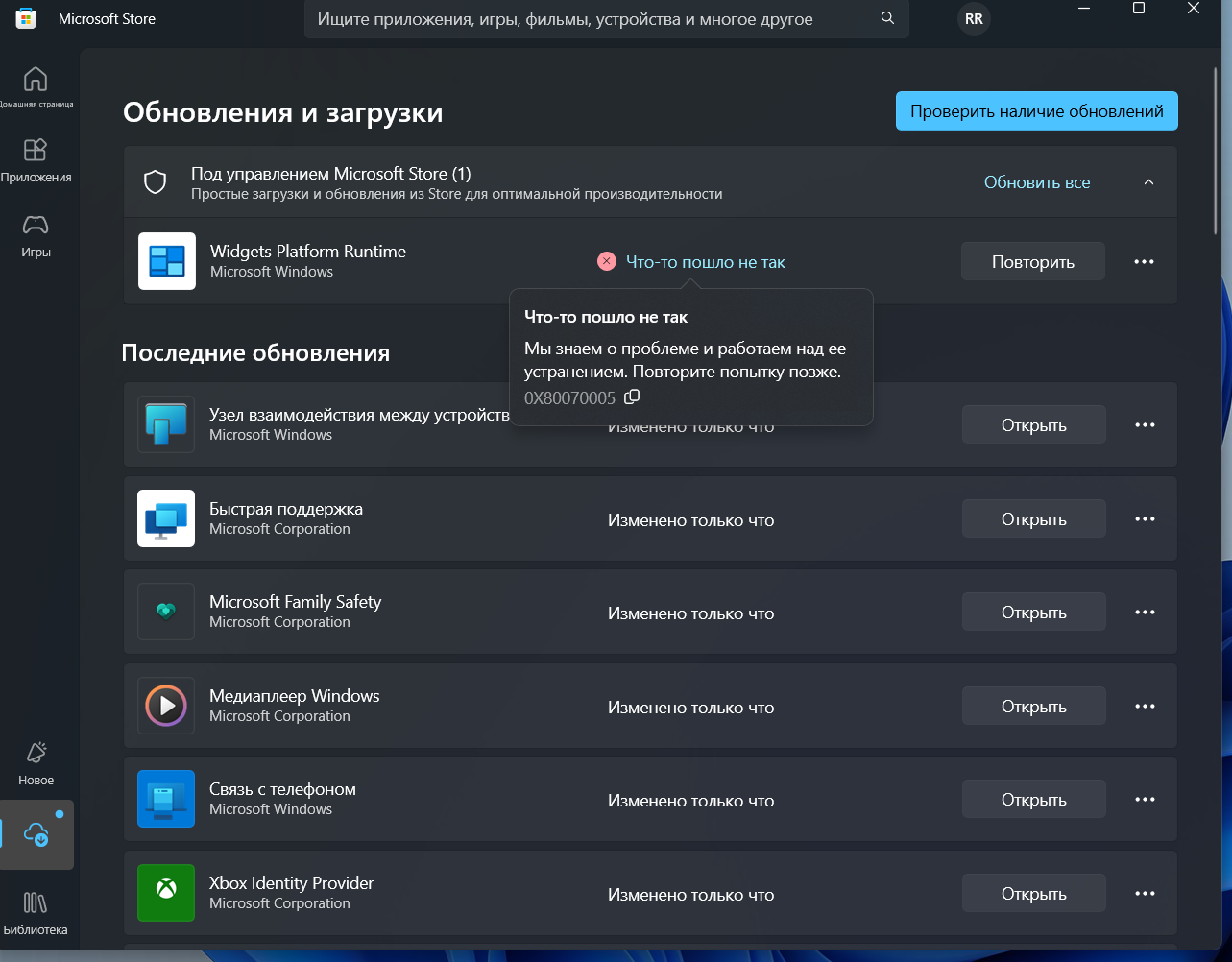The width and height of the screenshot is (1232, 962).
Task: Select the Downloads cloud sidebar icon
Action: pyautogui.click(x=36, y=834)
